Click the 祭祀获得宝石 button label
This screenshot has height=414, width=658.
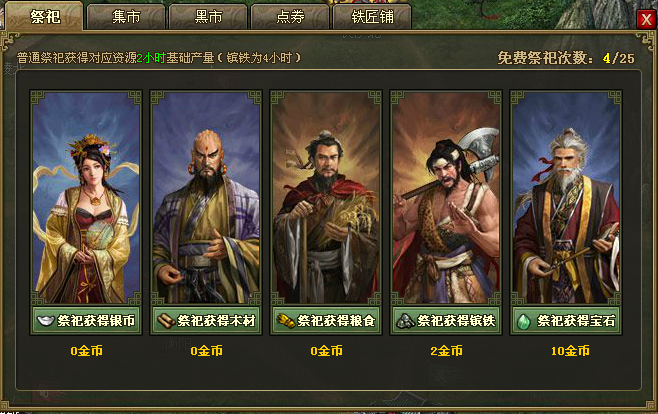(576, 321)
